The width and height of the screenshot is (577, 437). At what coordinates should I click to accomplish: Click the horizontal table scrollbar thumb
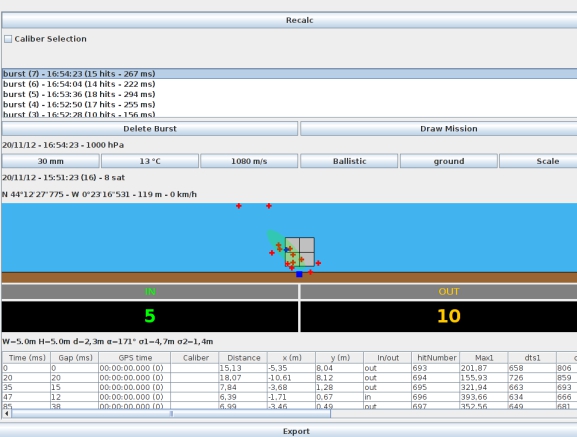pyautogui.click(x=171, y=413)
